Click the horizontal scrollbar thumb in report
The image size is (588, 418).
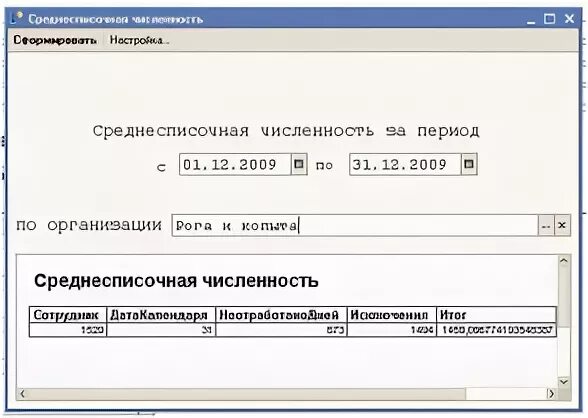point(247,394)
